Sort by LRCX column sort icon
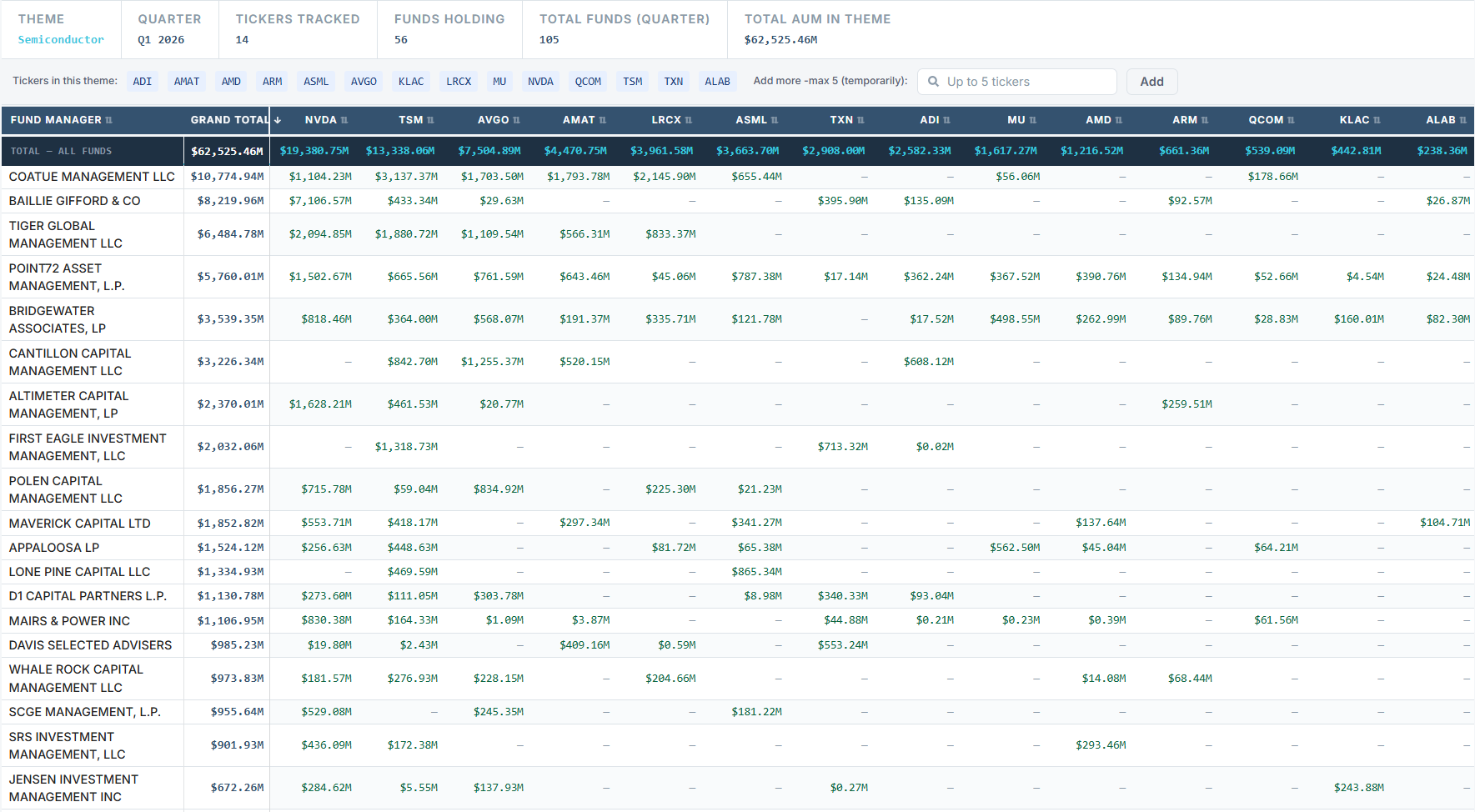Viewport: 1475px width, 812px height. coord(689,120)
